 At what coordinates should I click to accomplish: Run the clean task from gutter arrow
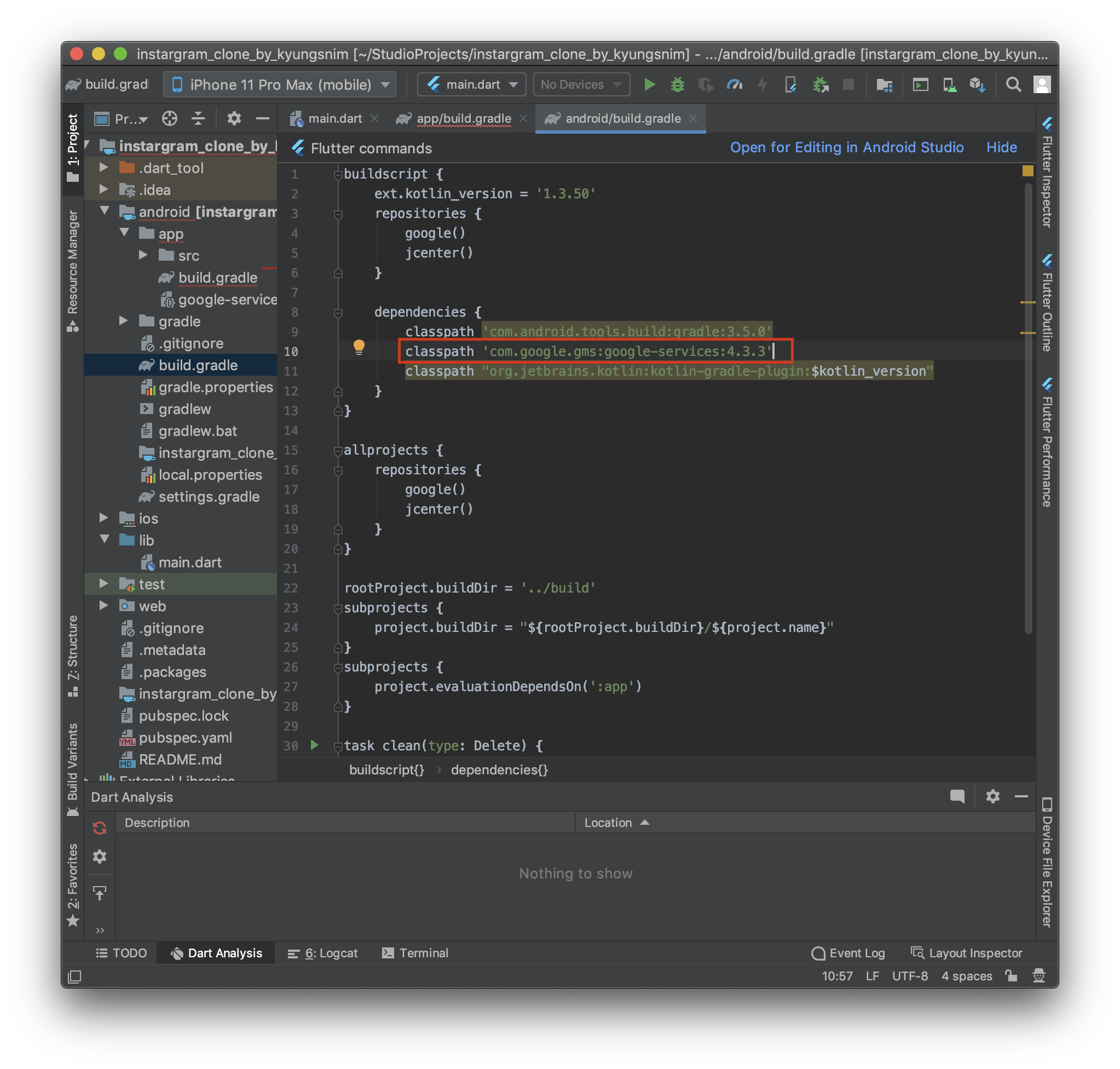point(314,745)
